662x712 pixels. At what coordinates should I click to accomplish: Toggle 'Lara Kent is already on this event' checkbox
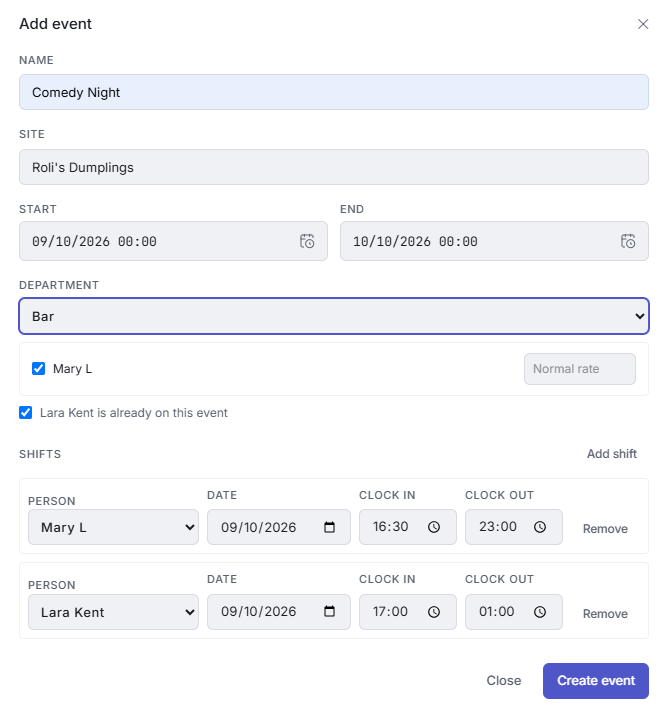pos(25,412)
